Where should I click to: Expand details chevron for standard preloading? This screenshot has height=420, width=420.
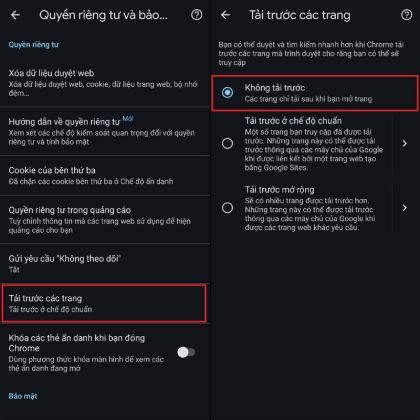click(x=405, y=144)
